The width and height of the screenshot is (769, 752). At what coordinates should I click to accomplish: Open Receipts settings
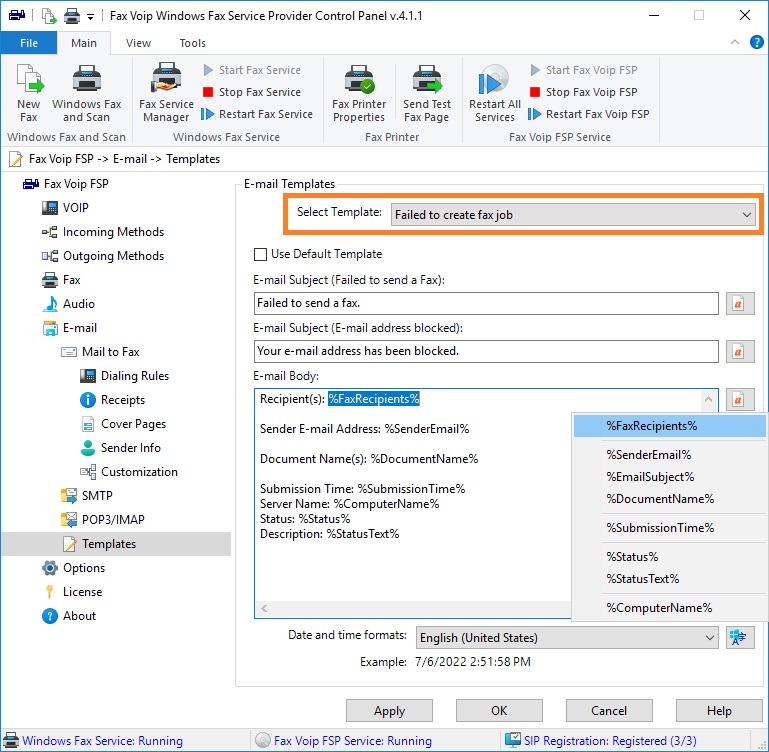113,400
